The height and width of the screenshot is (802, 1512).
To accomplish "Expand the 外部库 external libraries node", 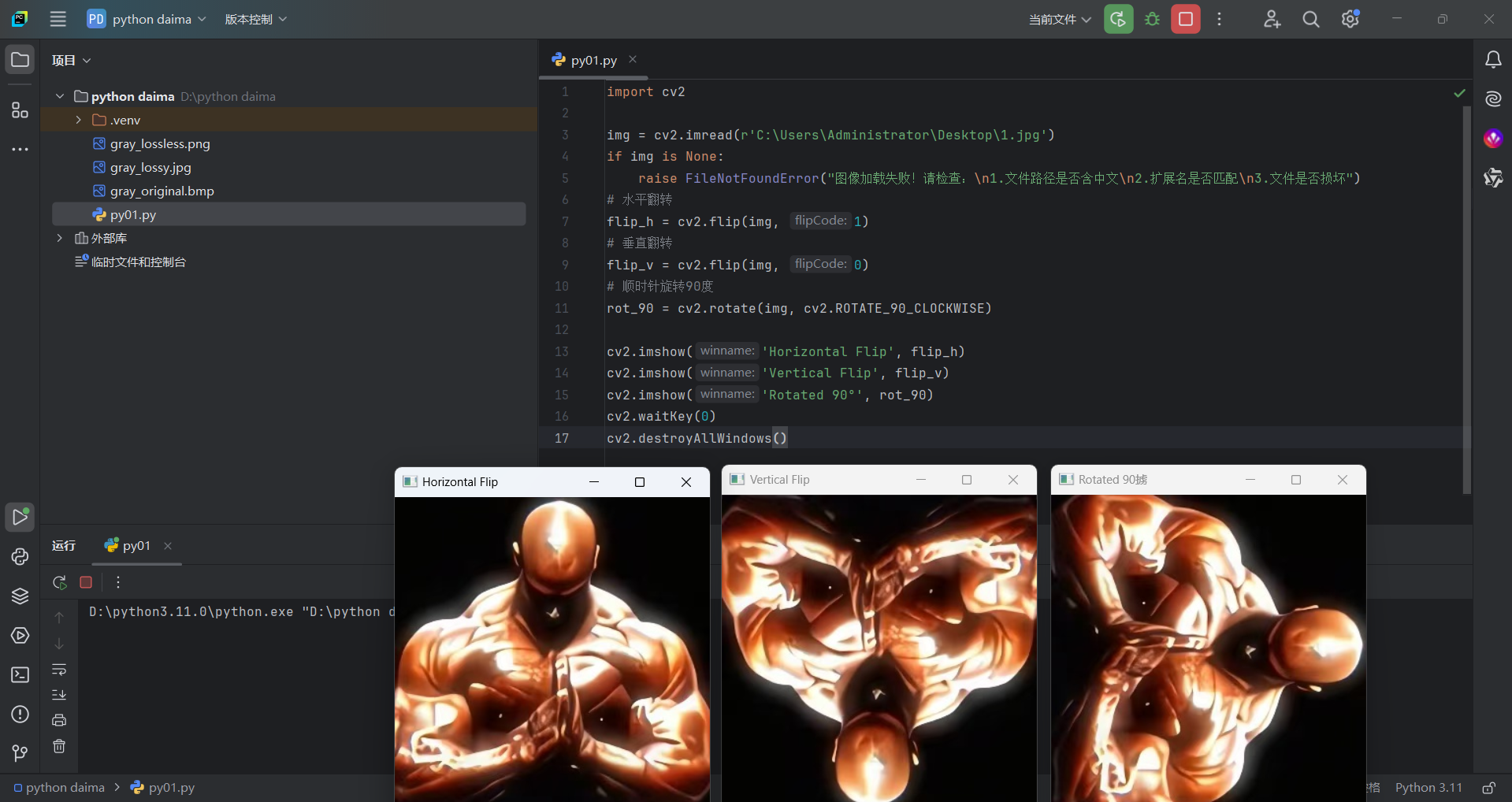I will (x=60, y=238).
